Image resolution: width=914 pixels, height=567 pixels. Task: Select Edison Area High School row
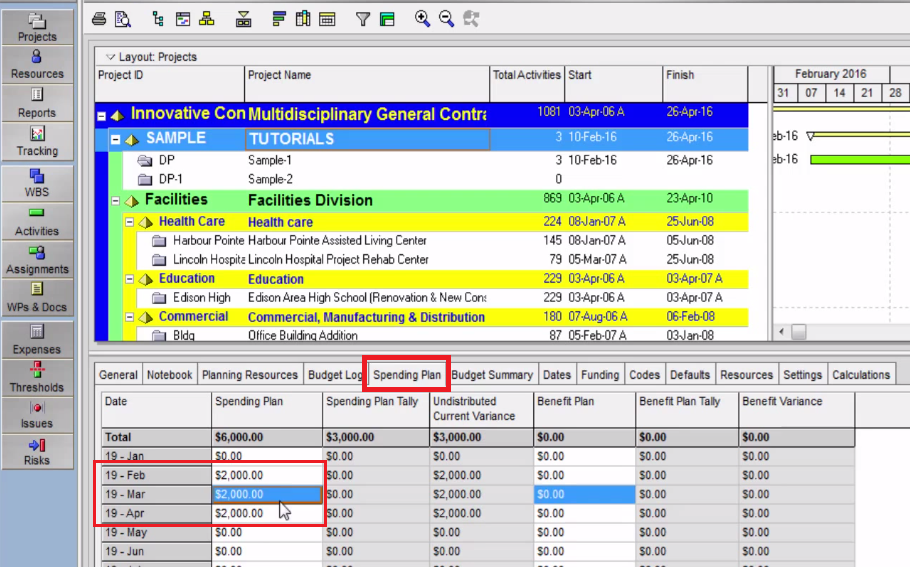click(x=443, y=298)
